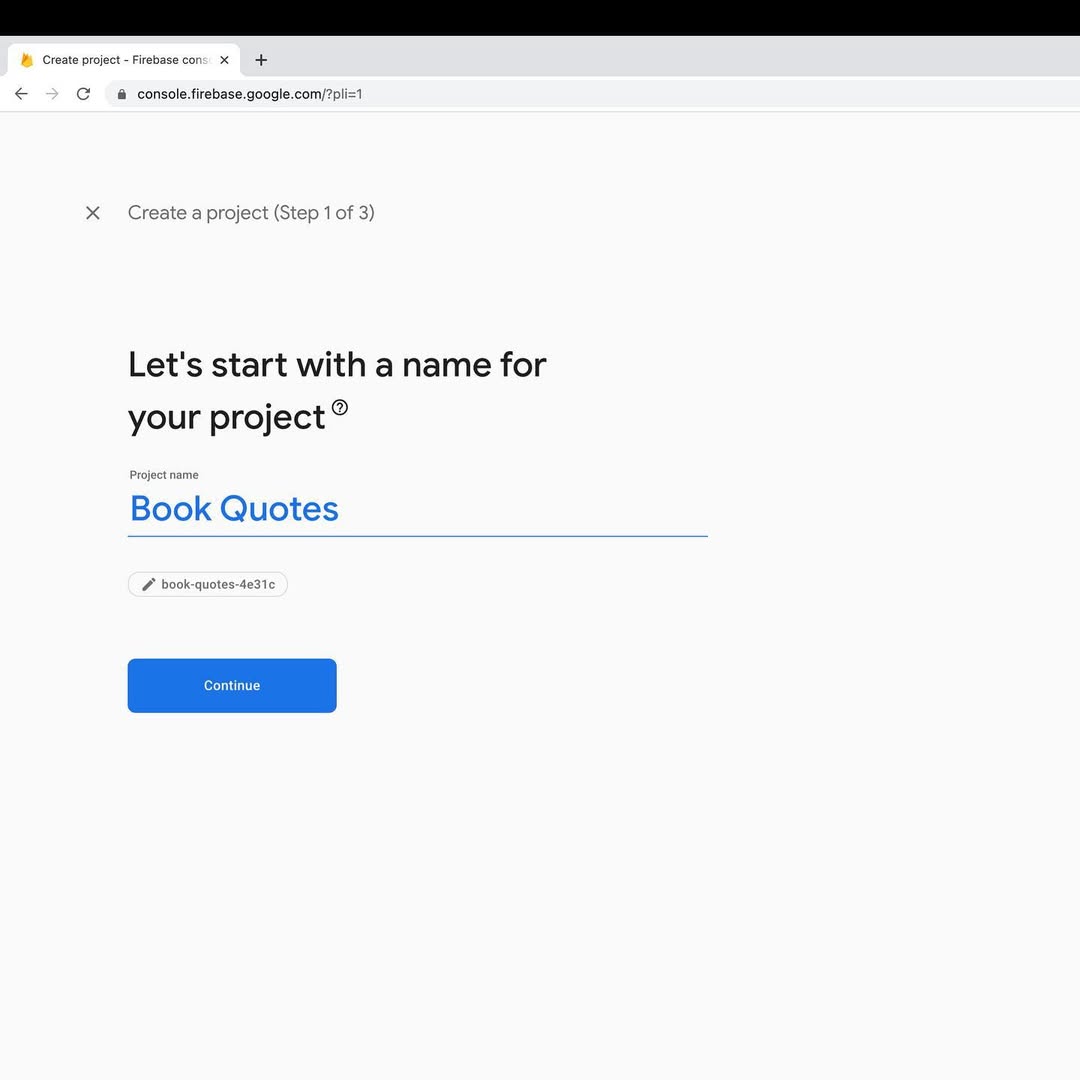Click the pencil edit icon for project ID

click(149, 585)
